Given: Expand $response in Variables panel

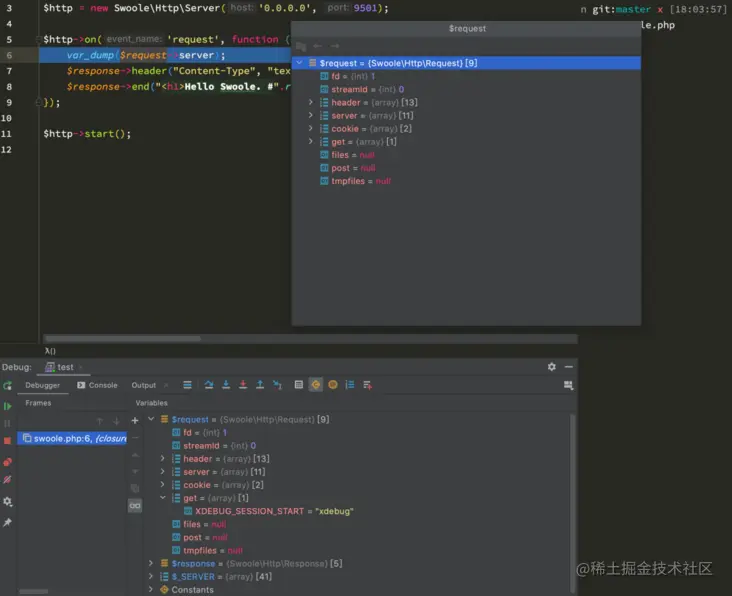Looking at the screenshot, I should click(x=151, y=563).
